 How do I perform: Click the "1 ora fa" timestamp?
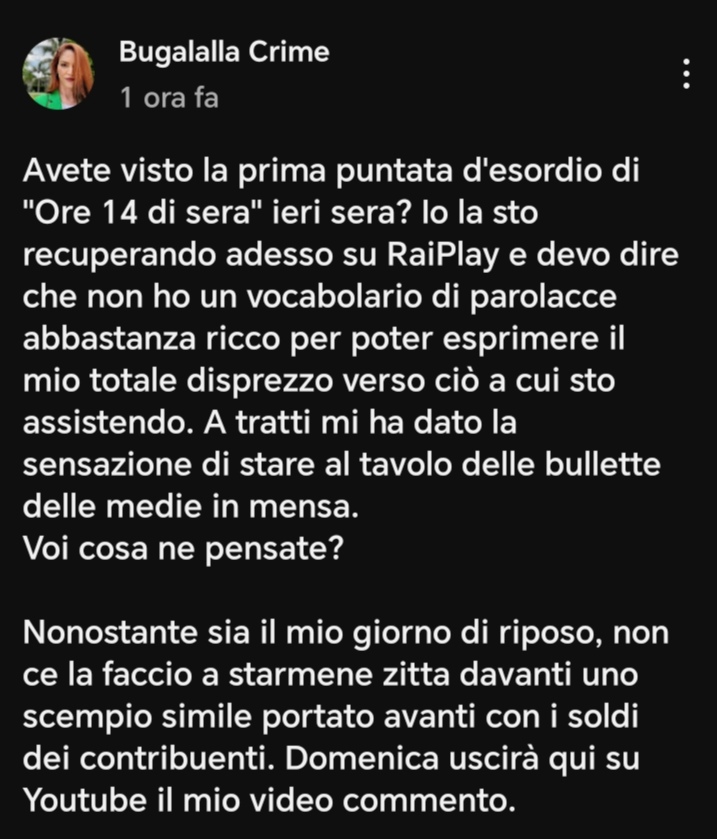point(169,98)
